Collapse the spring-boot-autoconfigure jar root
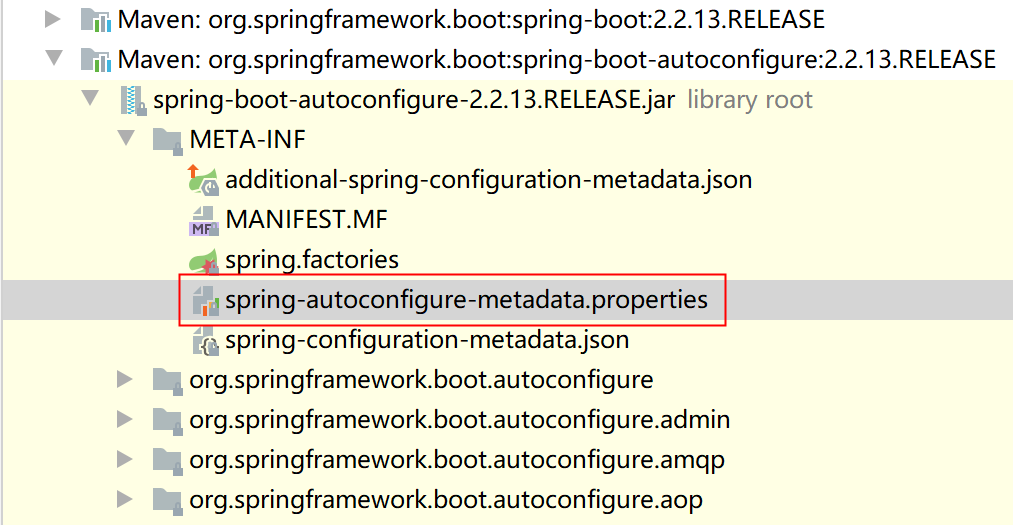1013x525 pixels. point(90,99)
